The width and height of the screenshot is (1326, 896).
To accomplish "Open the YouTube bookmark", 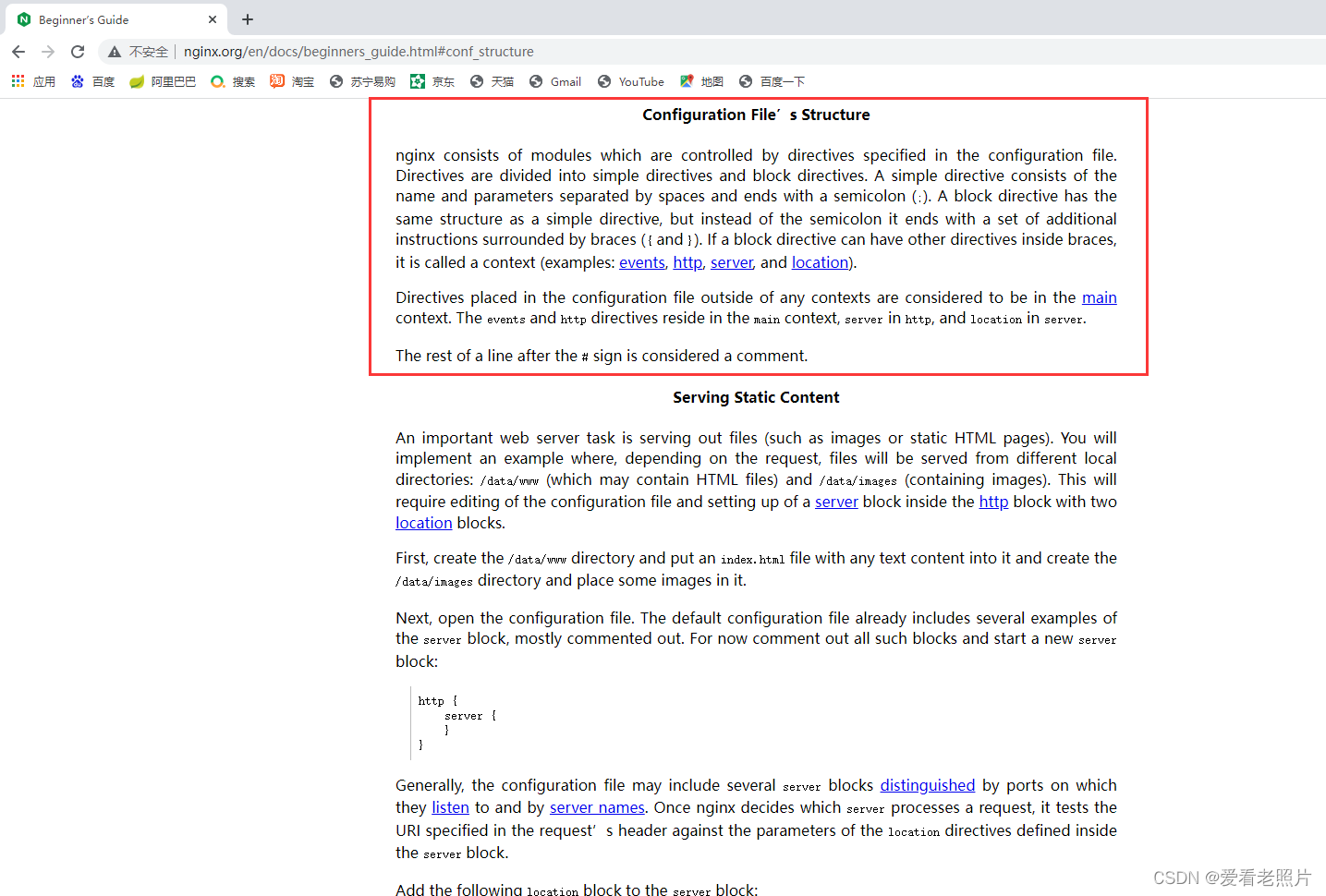I will [x=631, y=81].
